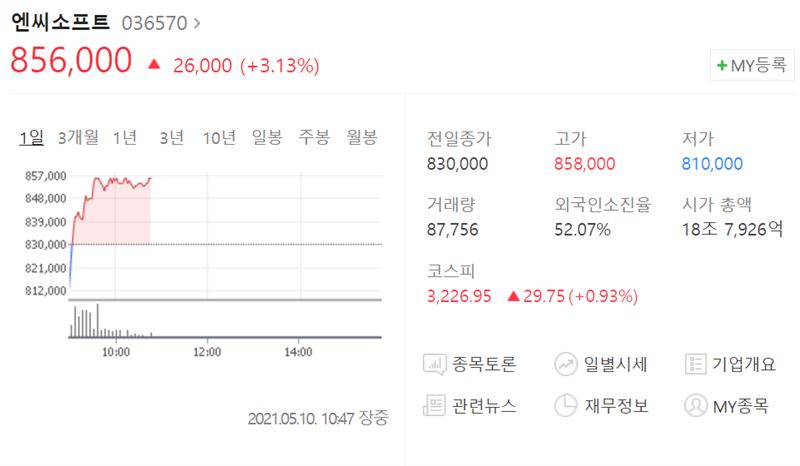This screenshot has height=466, width=800.
Task: Switch chart to 3개월 period
Action: pos(78,137)
